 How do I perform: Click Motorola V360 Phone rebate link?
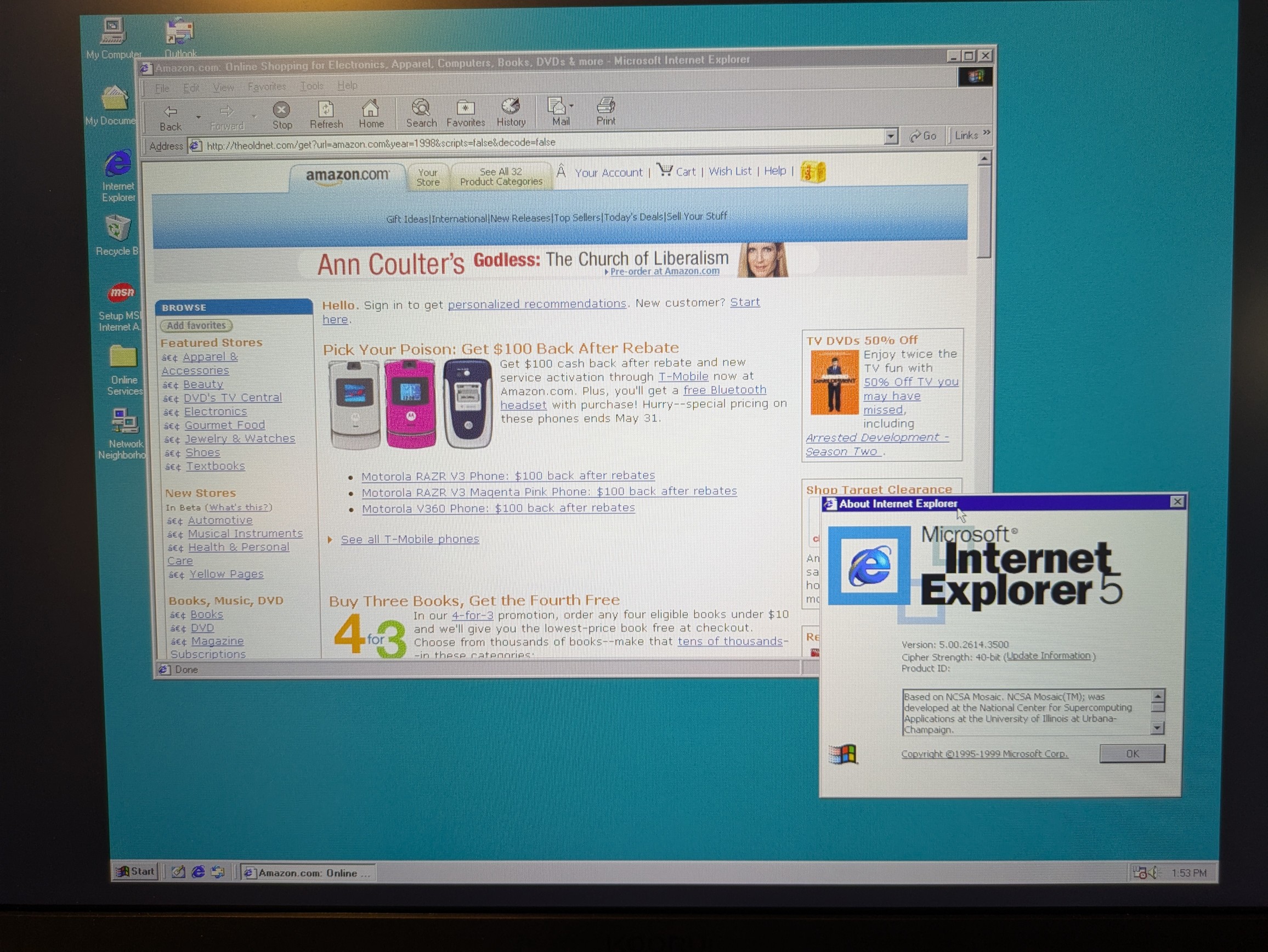click(498, 508)
